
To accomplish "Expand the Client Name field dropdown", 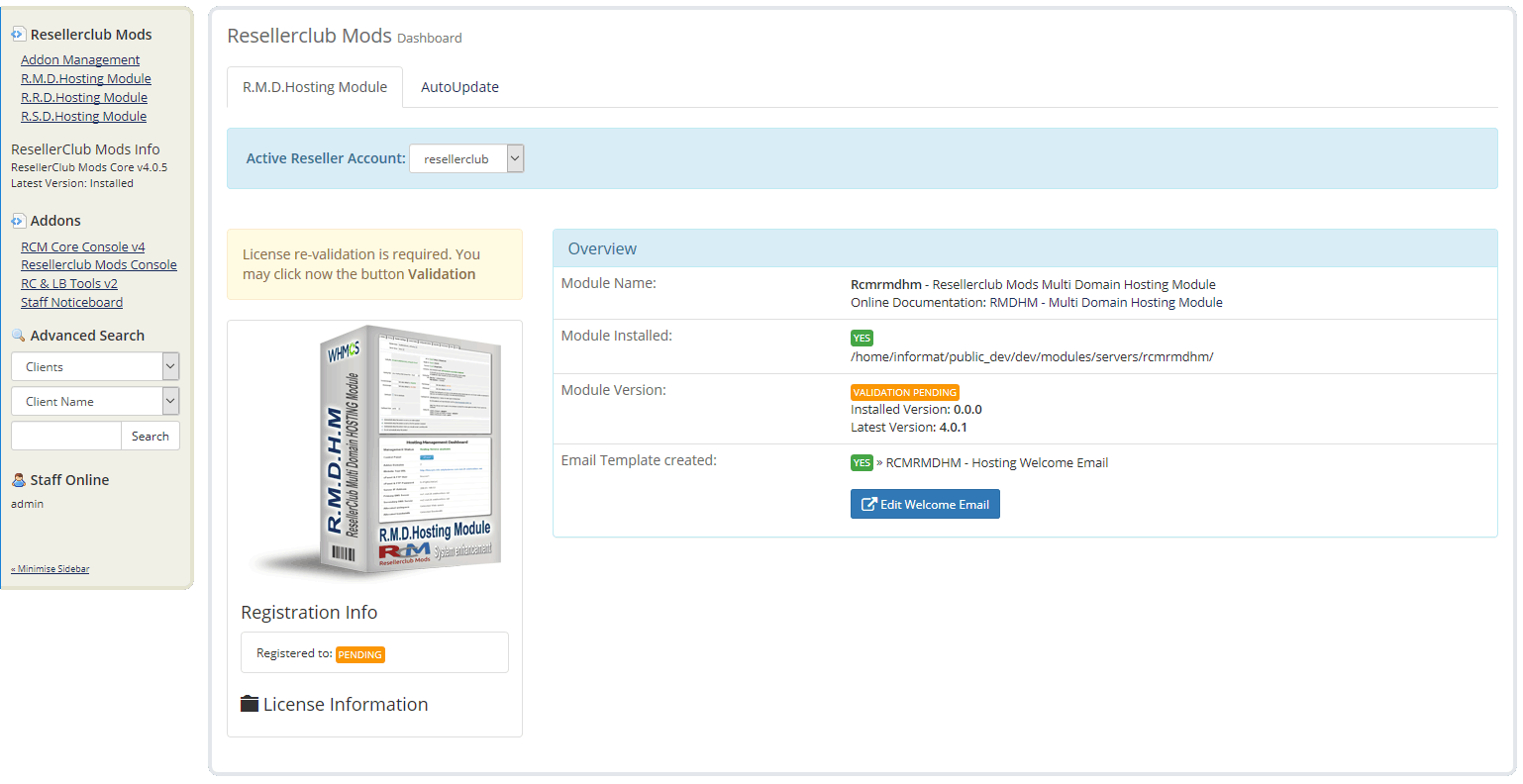I will (x=95, y=401).
